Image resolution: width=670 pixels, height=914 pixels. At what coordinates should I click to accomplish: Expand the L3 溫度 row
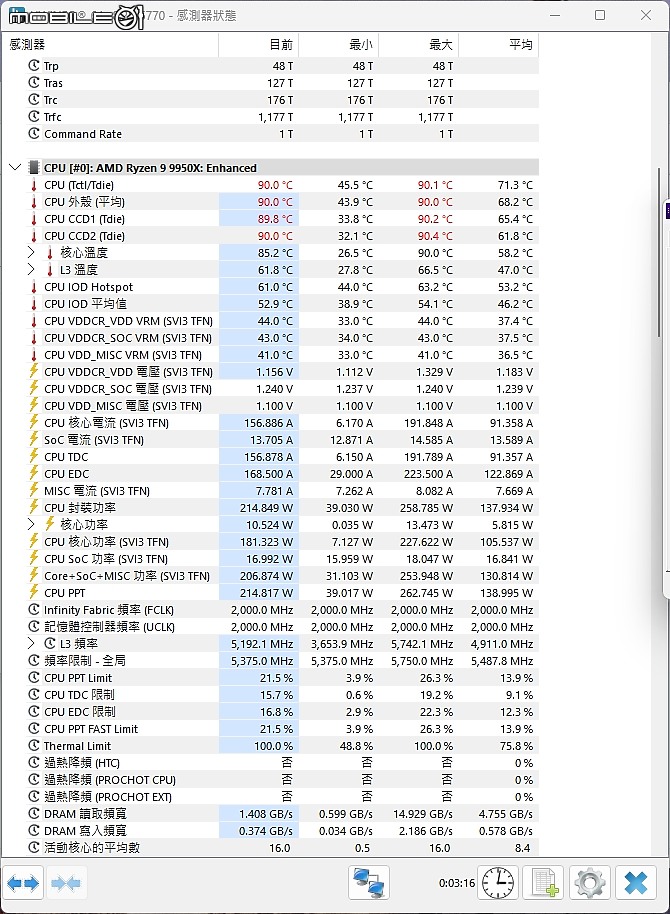click(x=31, y=269)
